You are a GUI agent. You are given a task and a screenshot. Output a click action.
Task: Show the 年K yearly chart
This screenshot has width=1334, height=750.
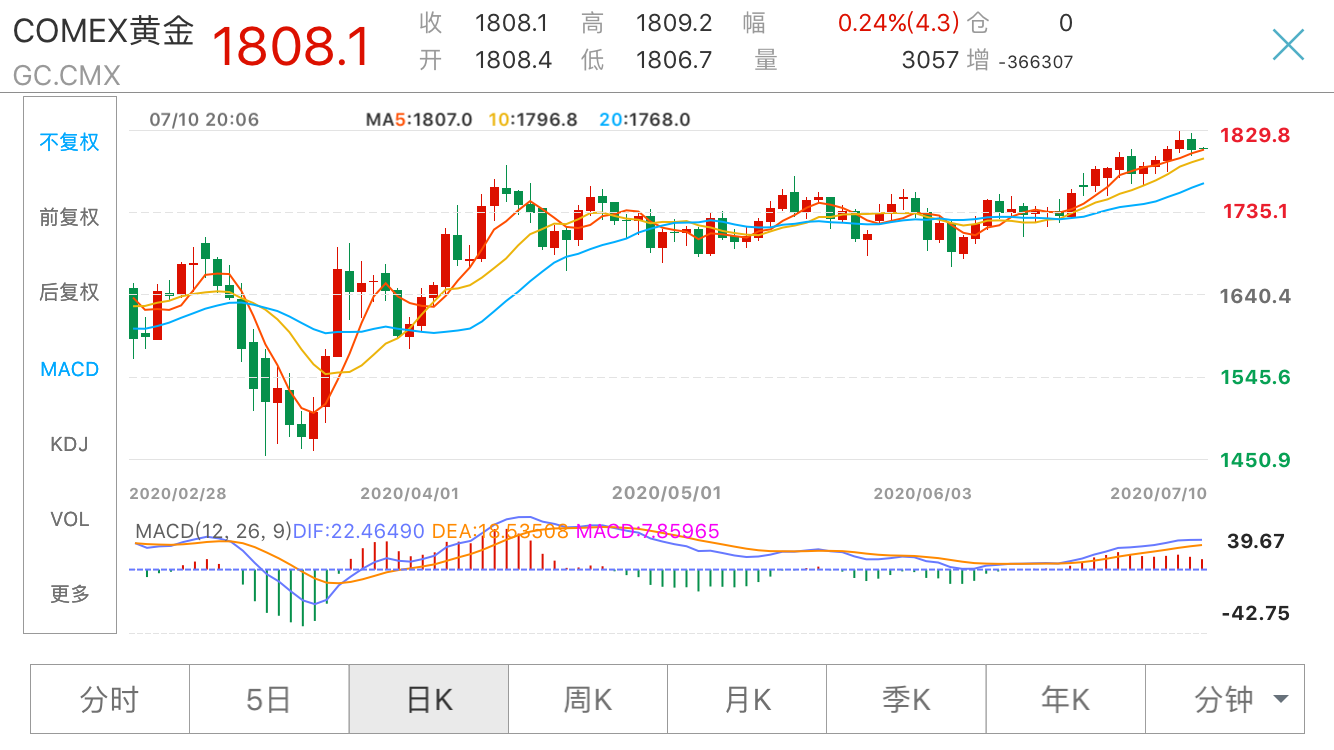[1066, 699]
